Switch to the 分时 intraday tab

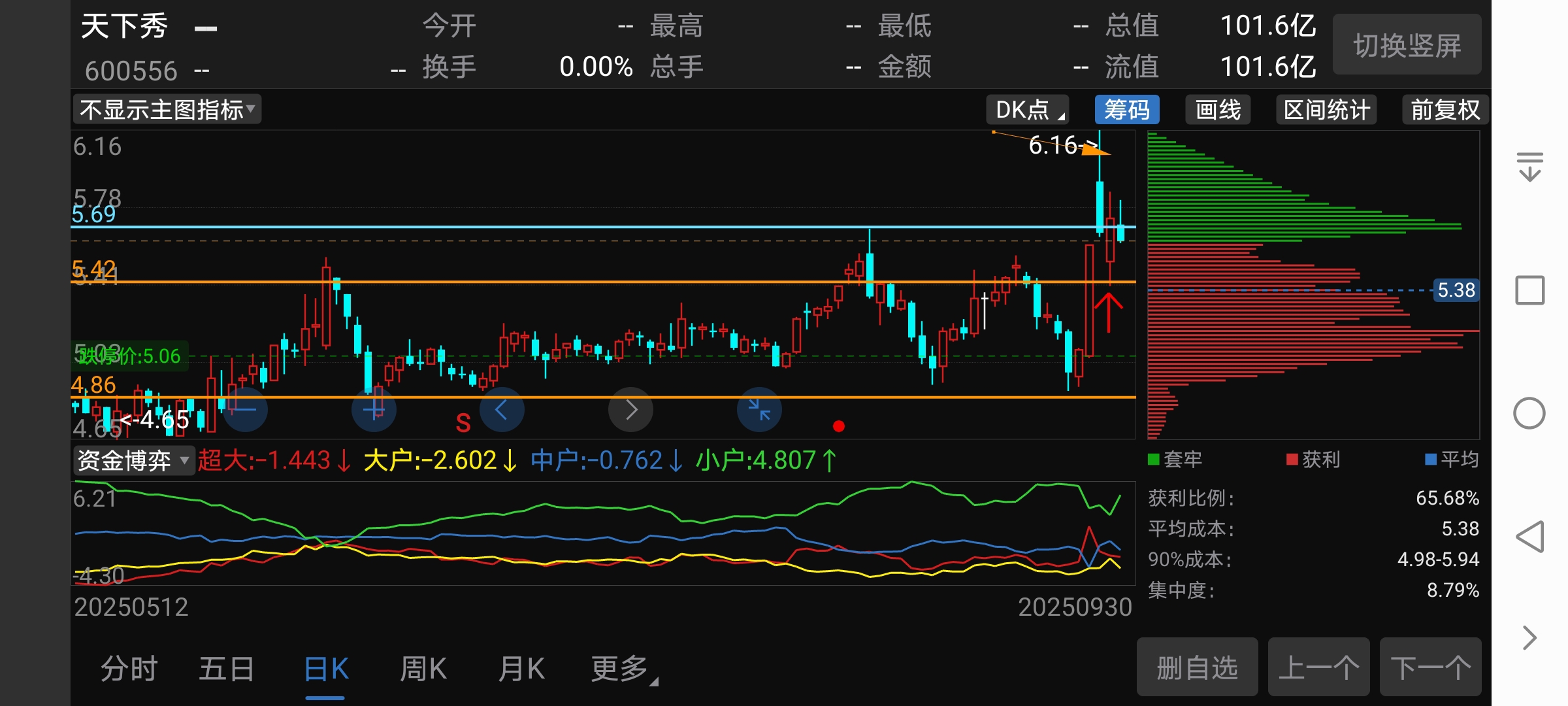tap(129, 669)
